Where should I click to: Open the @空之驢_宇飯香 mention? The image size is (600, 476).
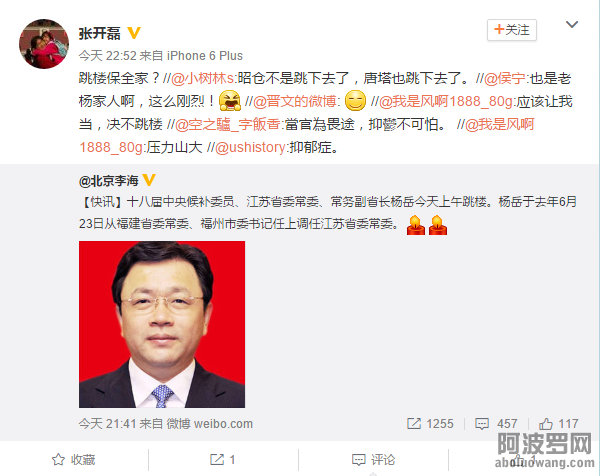point(228,124)
